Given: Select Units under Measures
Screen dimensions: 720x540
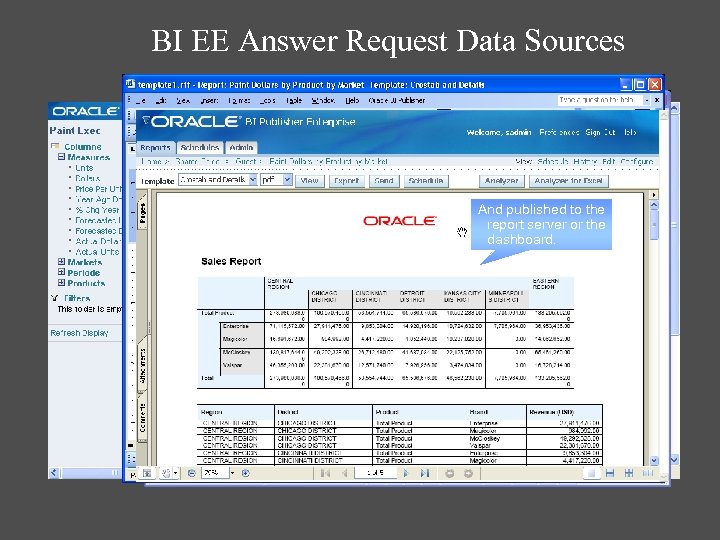Looking at the screenshot, I should click(x=84, y=168).
